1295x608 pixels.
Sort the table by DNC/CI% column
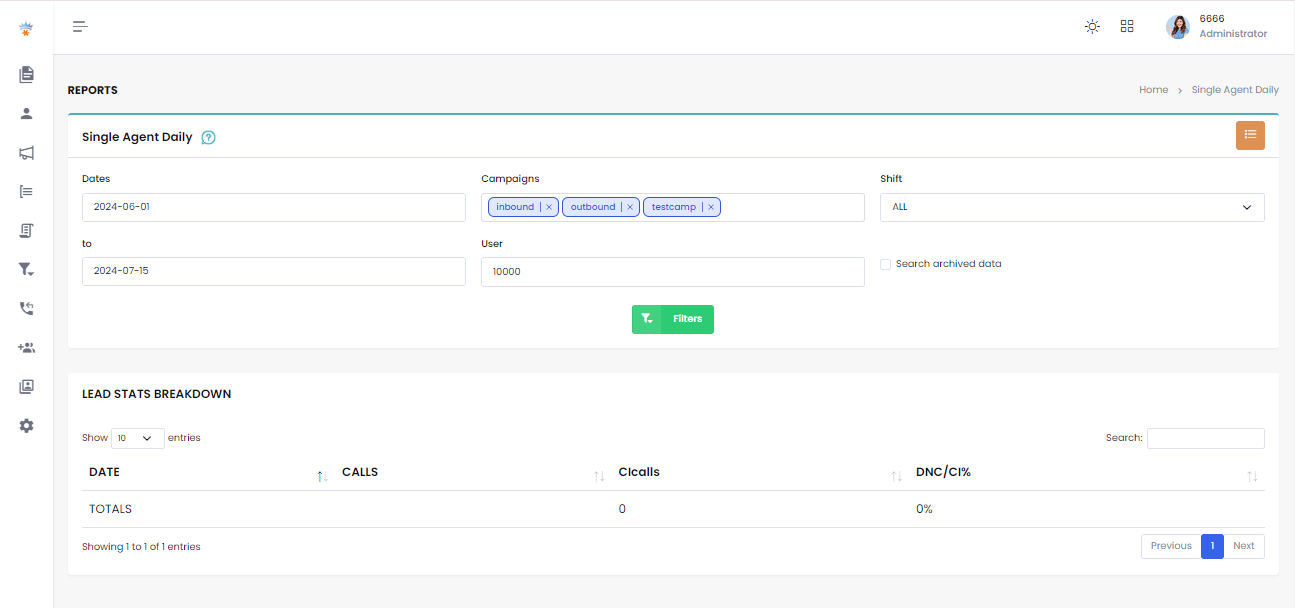point(1087,472)
